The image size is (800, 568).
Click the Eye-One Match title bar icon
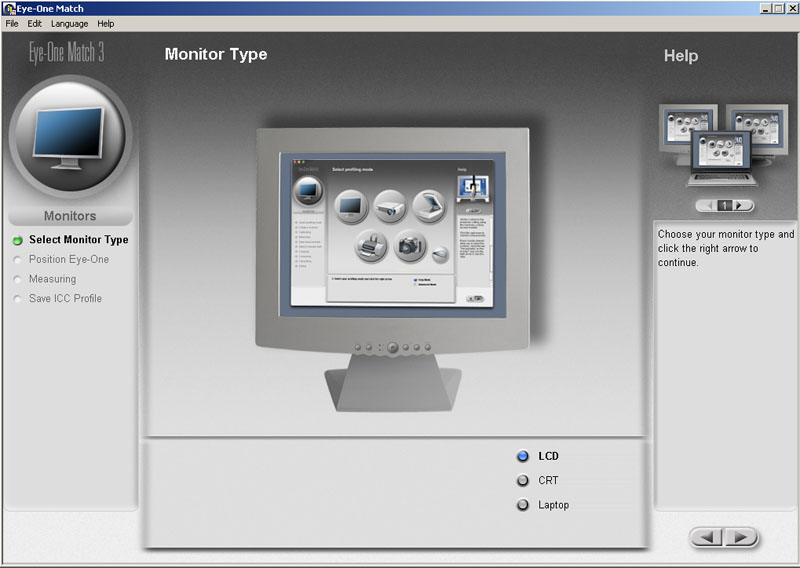(9, 8)
